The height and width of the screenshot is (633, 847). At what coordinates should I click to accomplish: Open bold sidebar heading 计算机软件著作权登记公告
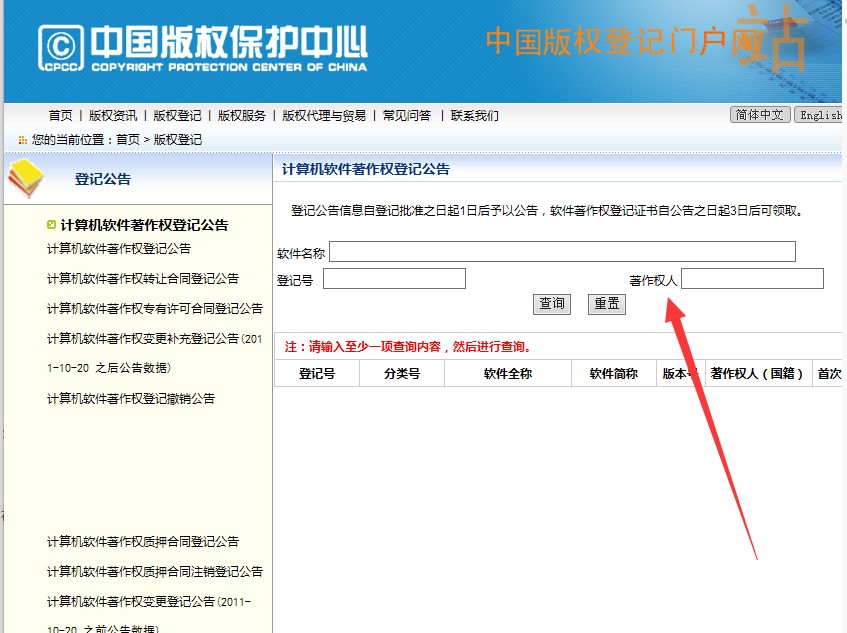coord(144,225)
